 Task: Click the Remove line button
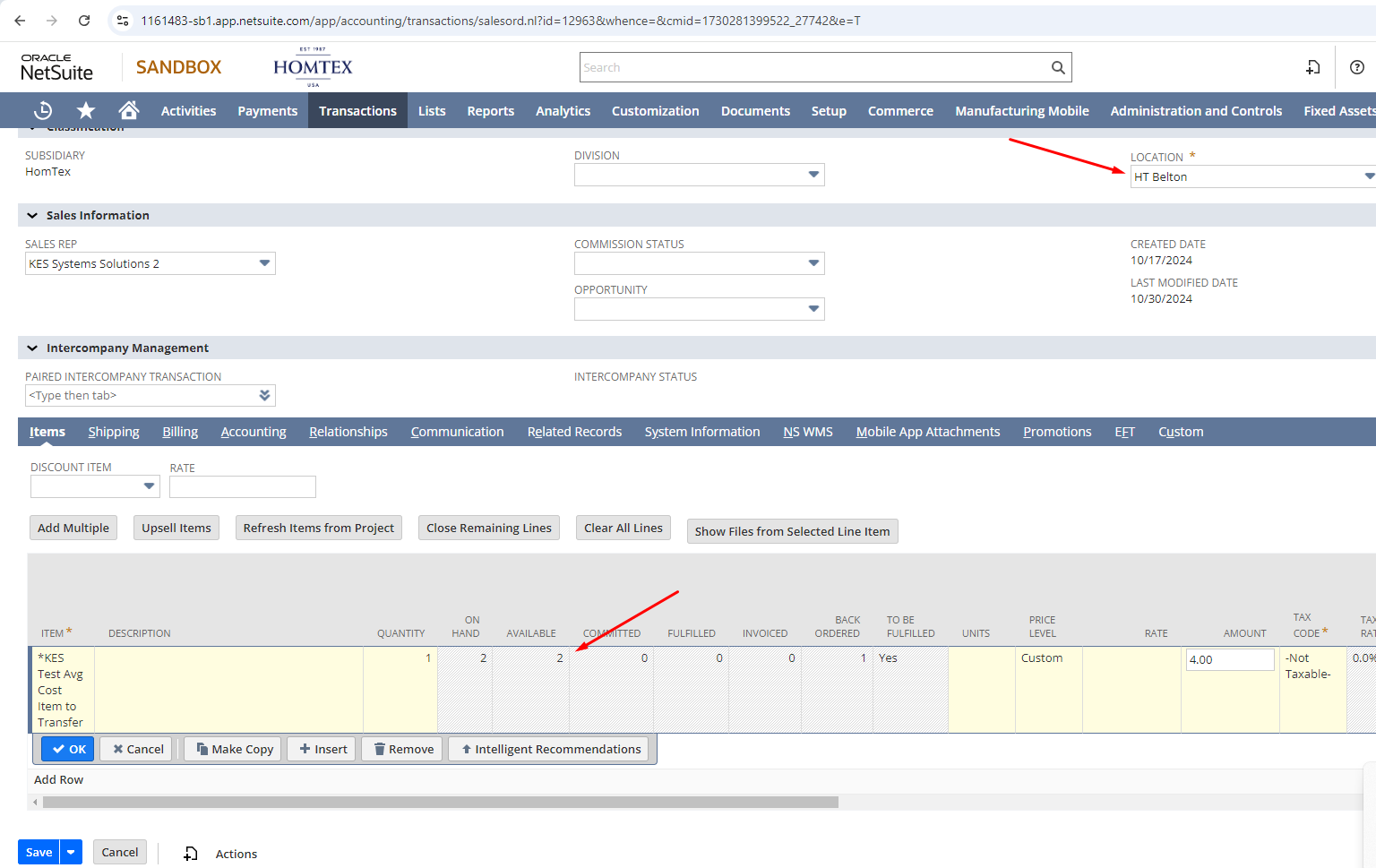[403, 749]
